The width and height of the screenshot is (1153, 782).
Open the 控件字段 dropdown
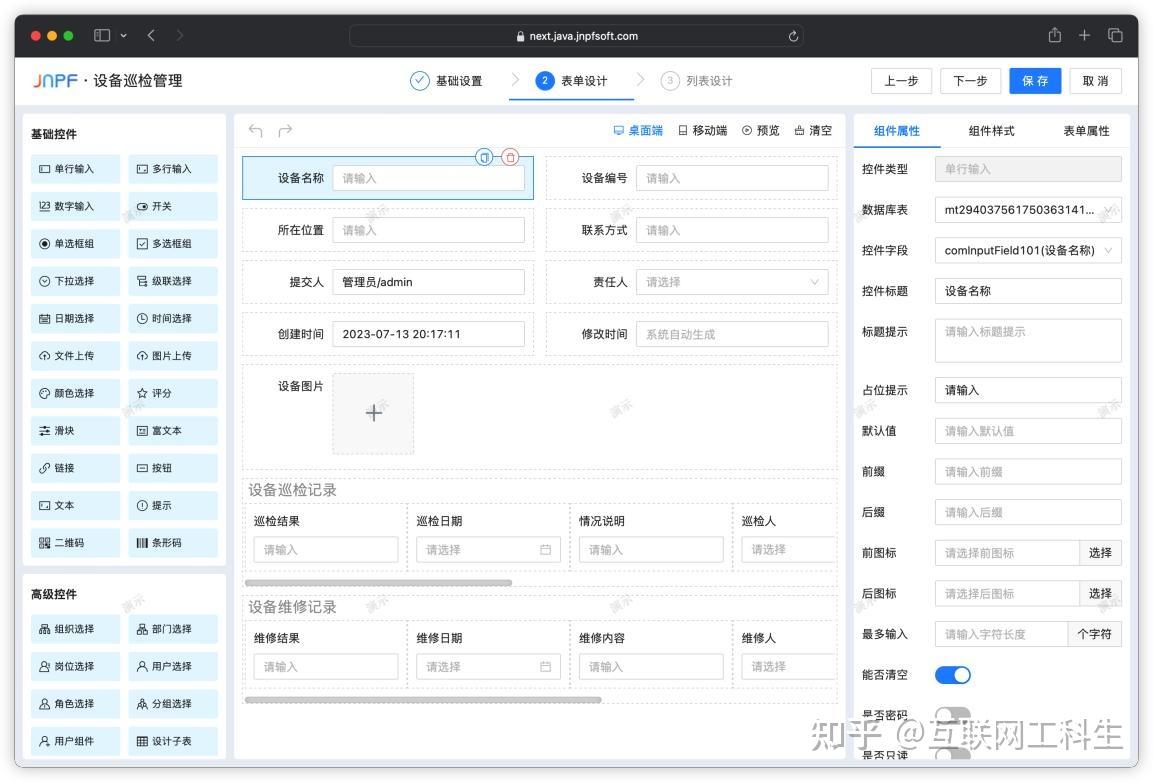click(1028, 250)
